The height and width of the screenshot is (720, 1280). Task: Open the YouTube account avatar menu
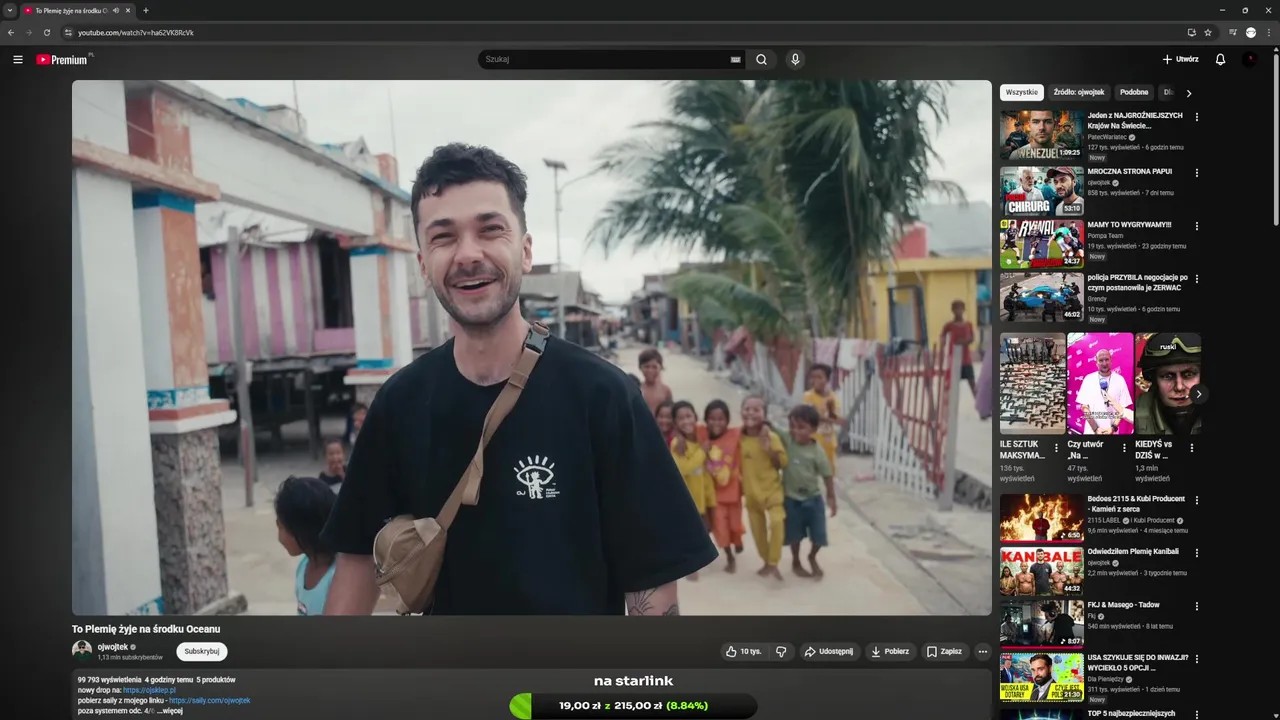point(1250,60)
